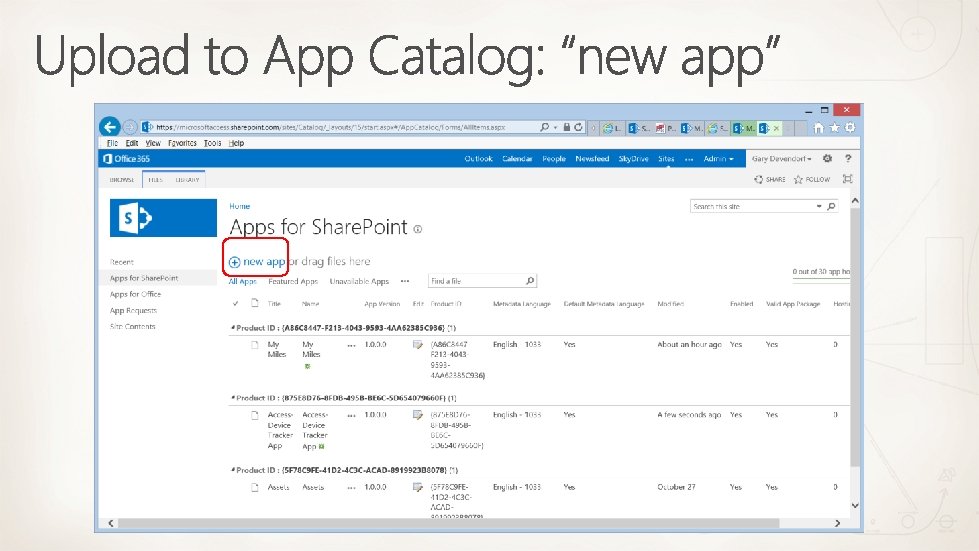979x551 pixels.
Task: Open SkyDrive from the top navigation
Action: 633,159
